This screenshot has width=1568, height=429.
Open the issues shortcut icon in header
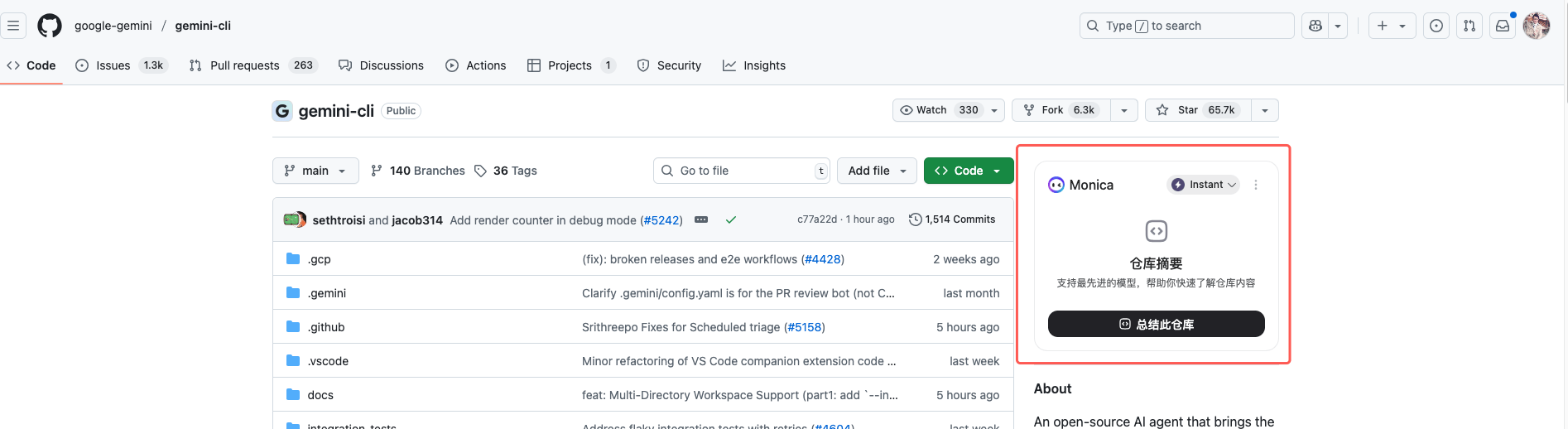(x=1436, y=26)
